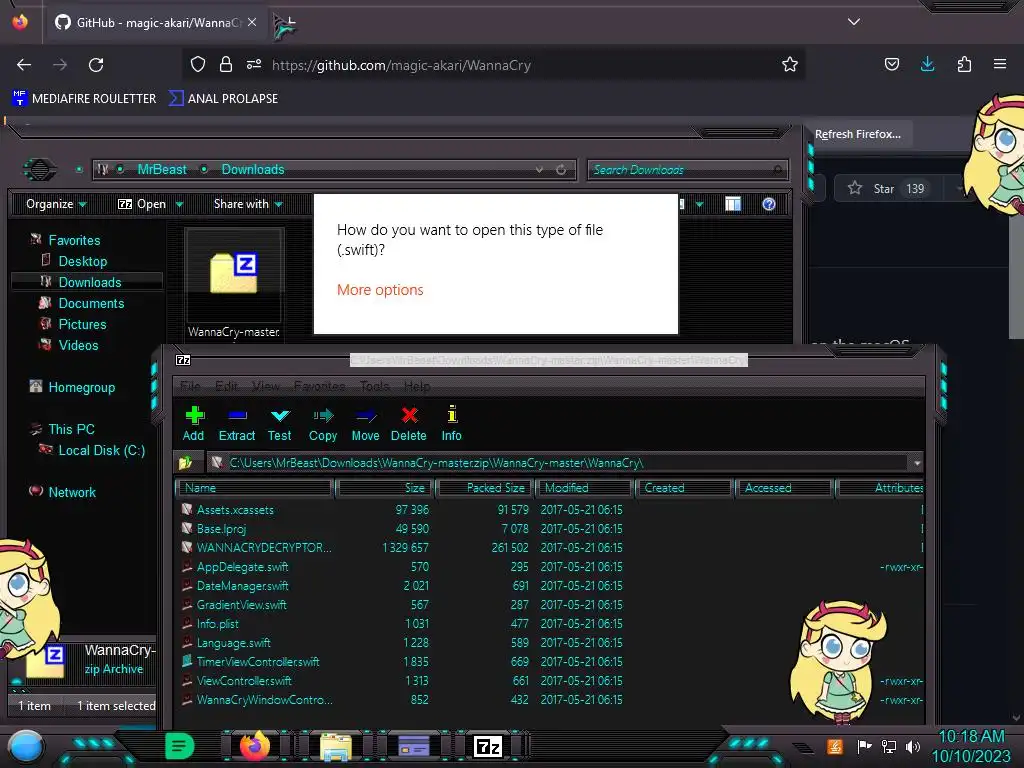Sort 7-Zip list by Name column

[255, 488]
